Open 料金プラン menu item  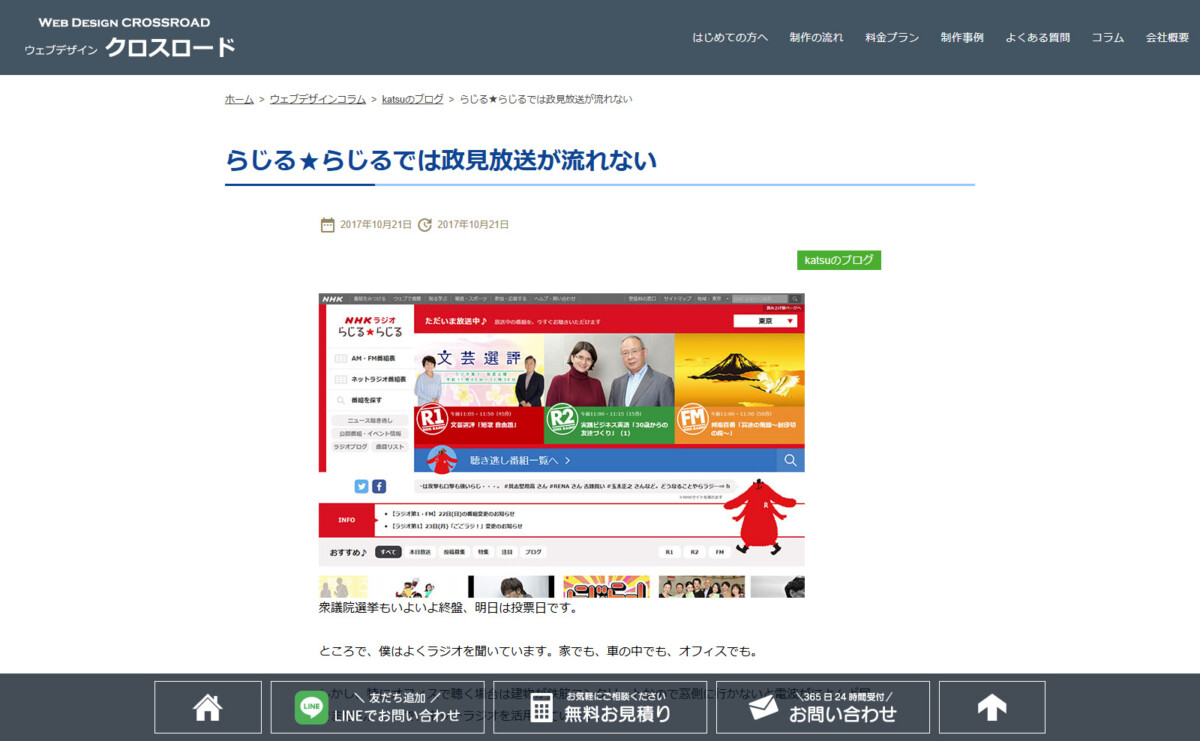point(892,38)
